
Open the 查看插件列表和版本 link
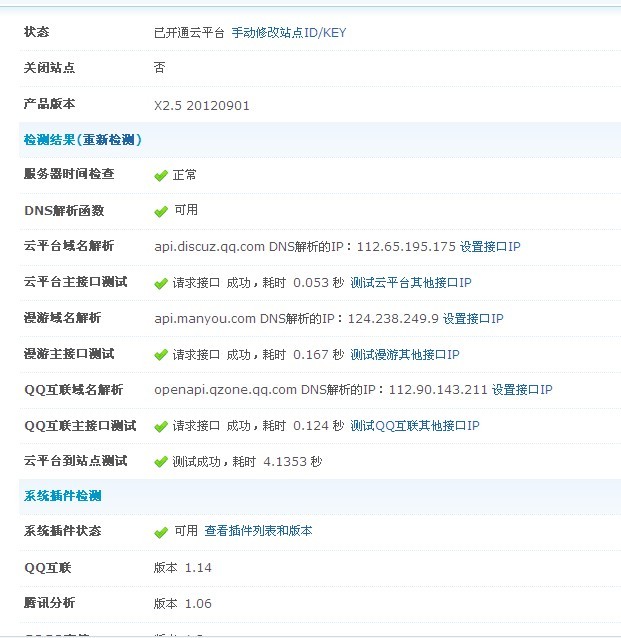point(258,531)
